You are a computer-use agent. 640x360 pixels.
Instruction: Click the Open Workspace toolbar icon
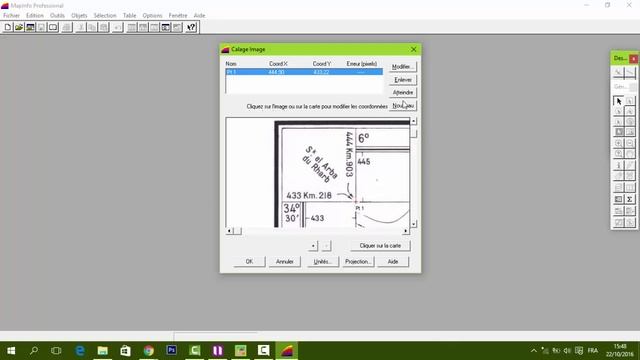(x=30, y=27)
